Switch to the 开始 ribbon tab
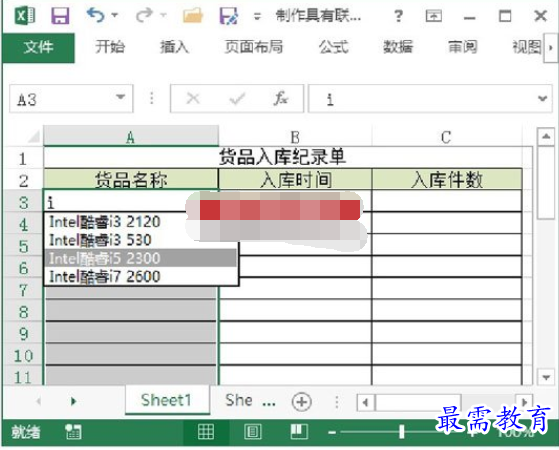The image size is (559, 450). [x=110, y=47]
